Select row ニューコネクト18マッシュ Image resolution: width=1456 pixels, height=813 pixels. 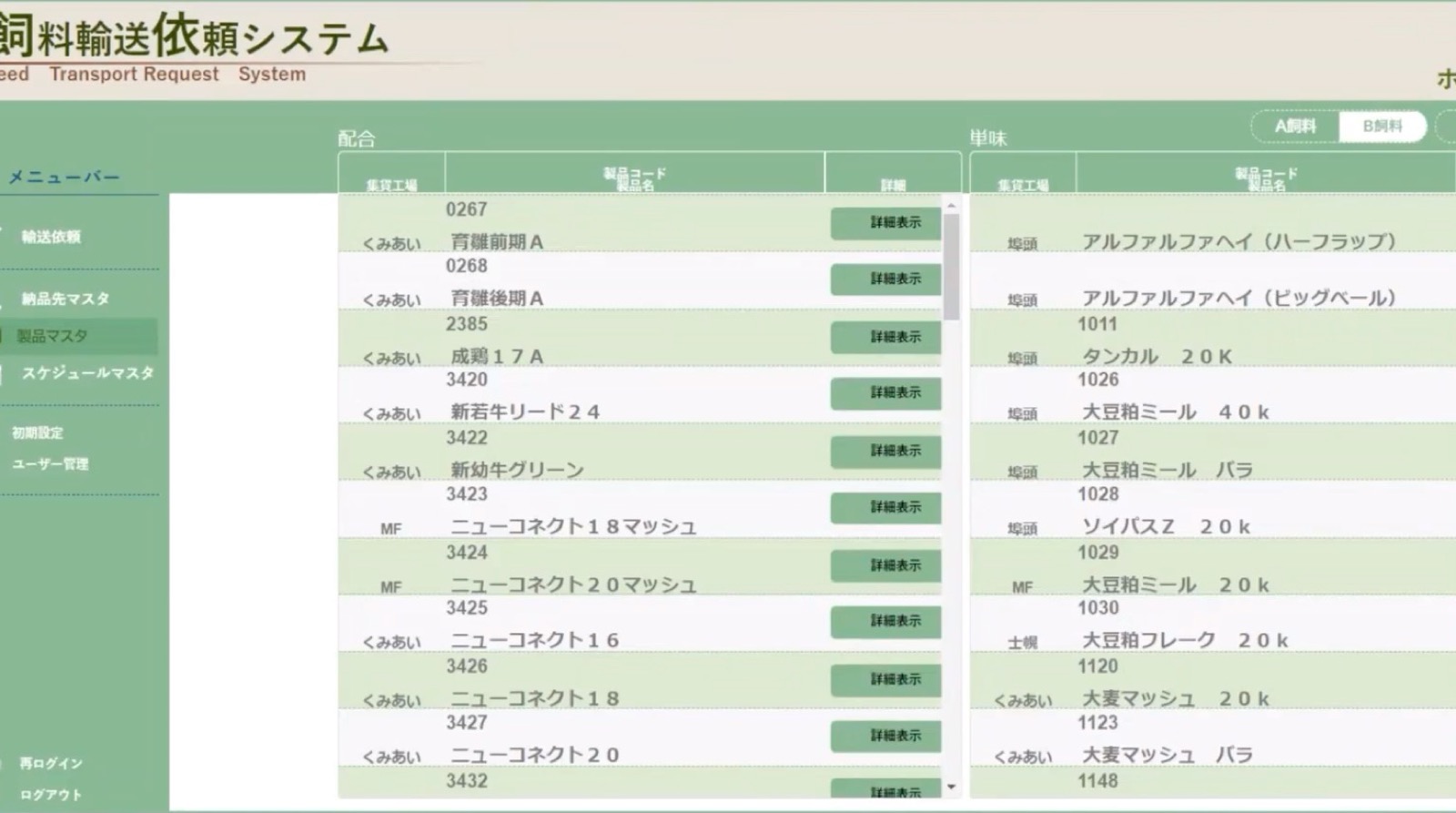[640, 510]
